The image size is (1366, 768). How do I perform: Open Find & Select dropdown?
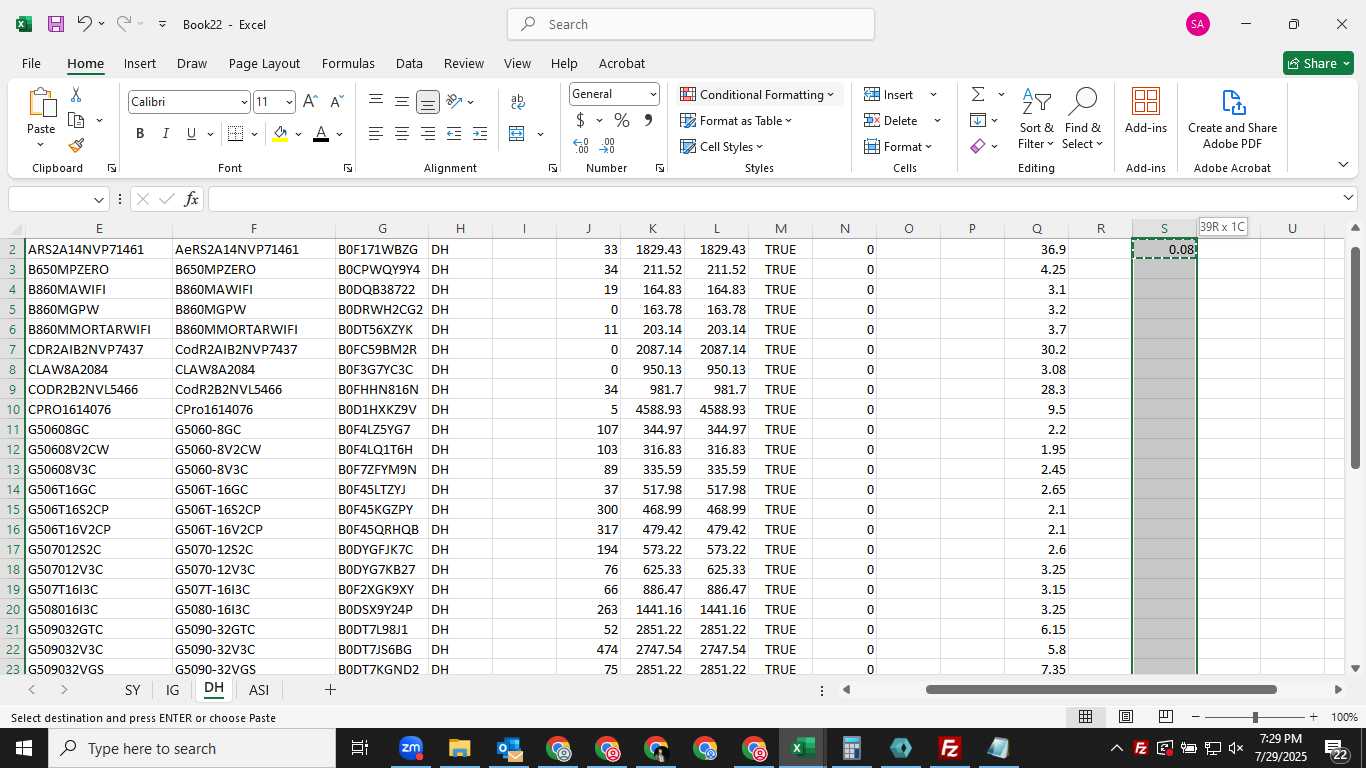click(x=1082, y=119)
